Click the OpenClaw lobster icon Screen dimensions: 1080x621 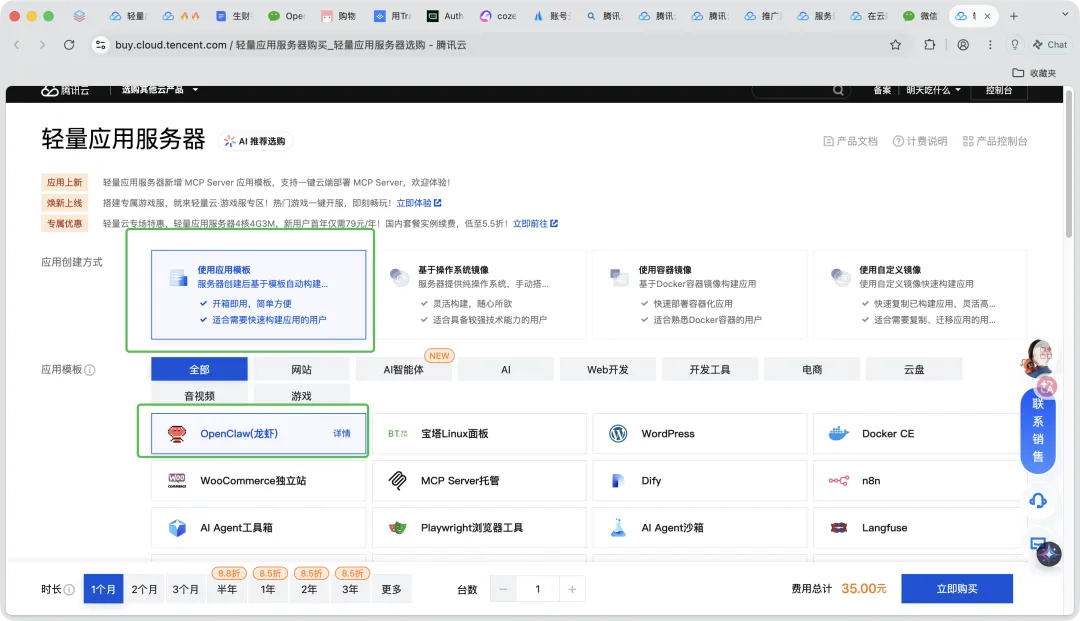pyautogui.click(x=177, y=434)
